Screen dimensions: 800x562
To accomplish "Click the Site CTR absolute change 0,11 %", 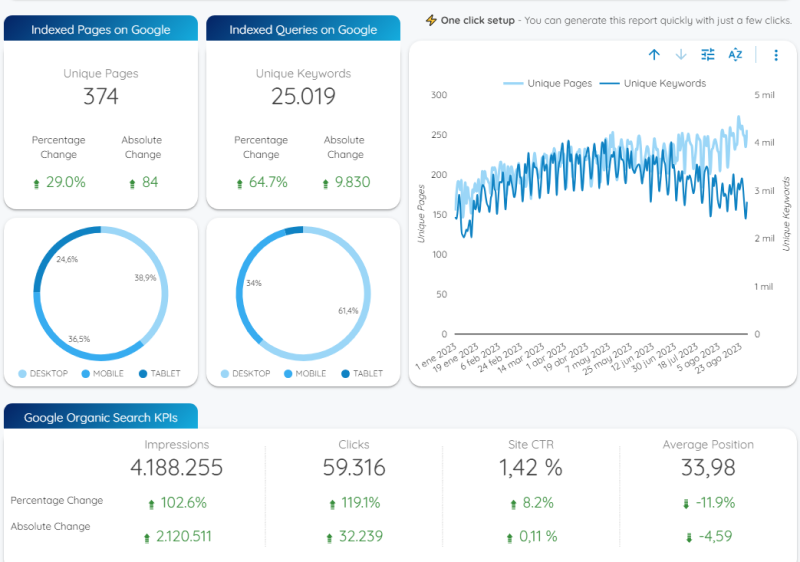I will click(538, 537).
